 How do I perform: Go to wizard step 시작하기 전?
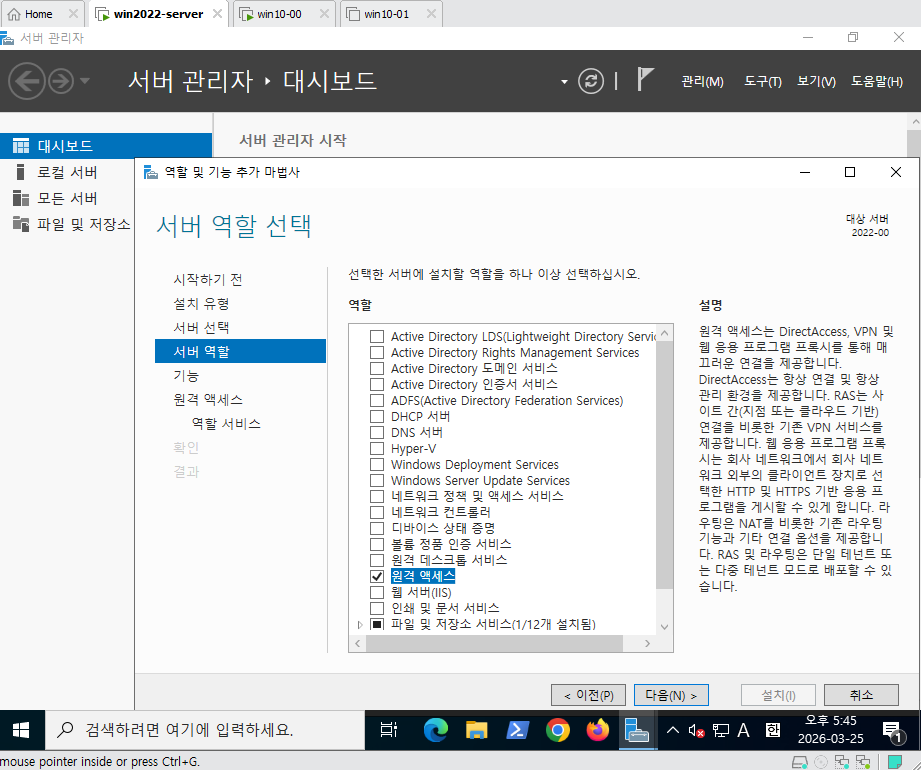click(x=208, y=280)
